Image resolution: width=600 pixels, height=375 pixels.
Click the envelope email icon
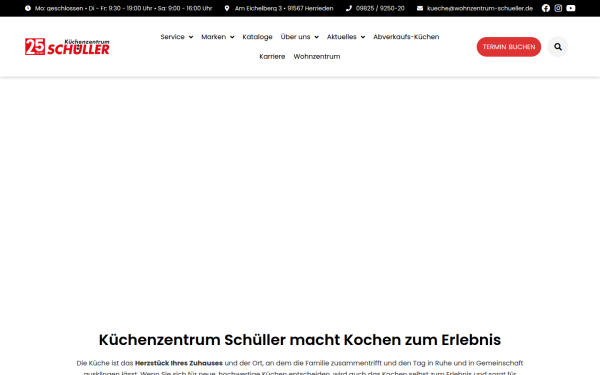coord(420,8)
